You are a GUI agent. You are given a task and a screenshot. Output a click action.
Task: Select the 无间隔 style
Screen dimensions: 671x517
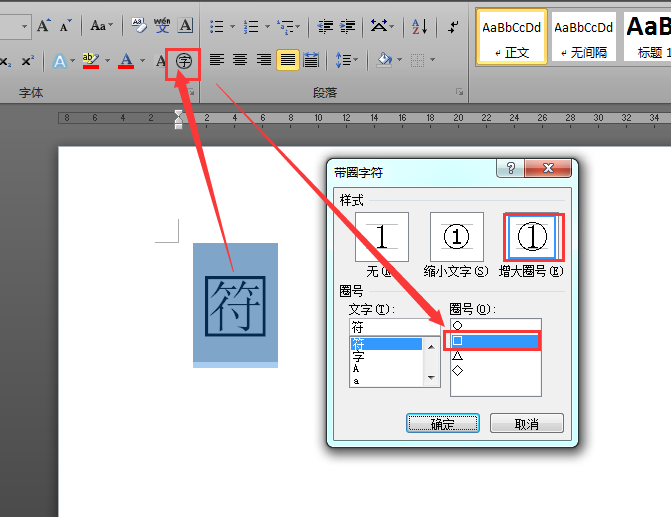coord(584,37)
